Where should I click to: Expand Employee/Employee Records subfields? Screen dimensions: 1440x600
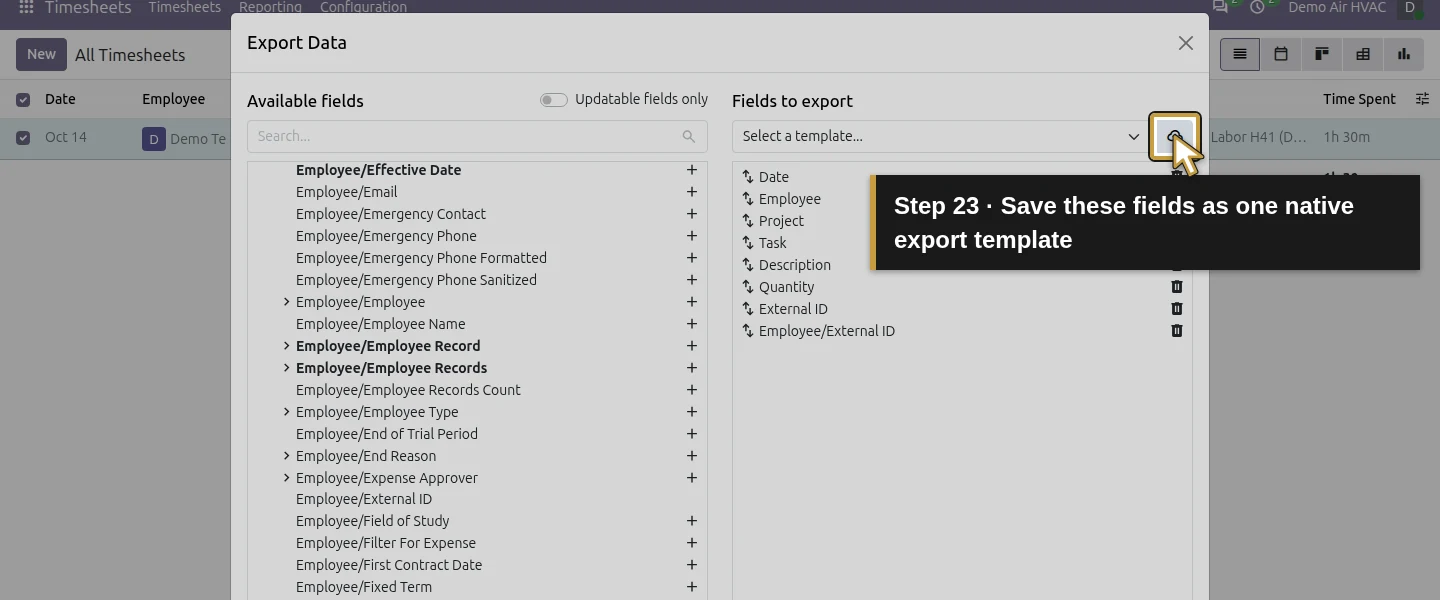[286, 368]
